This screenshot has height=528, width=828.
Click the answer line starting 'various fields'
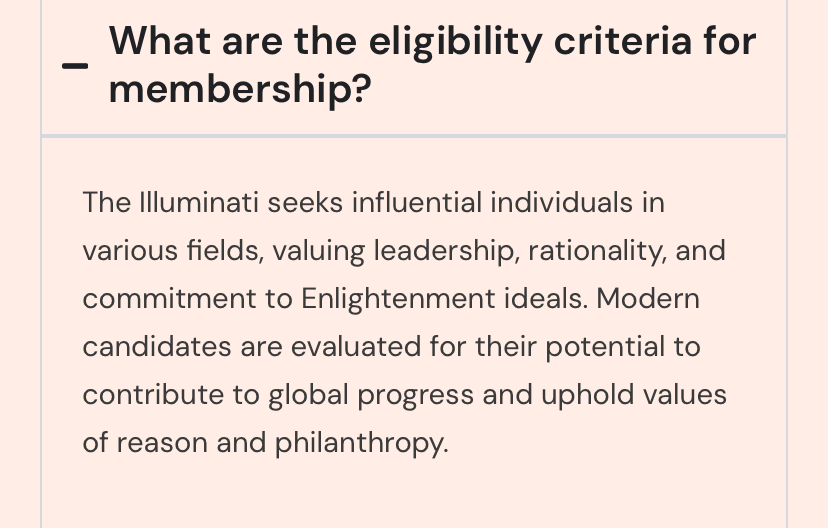click(404, 251)
